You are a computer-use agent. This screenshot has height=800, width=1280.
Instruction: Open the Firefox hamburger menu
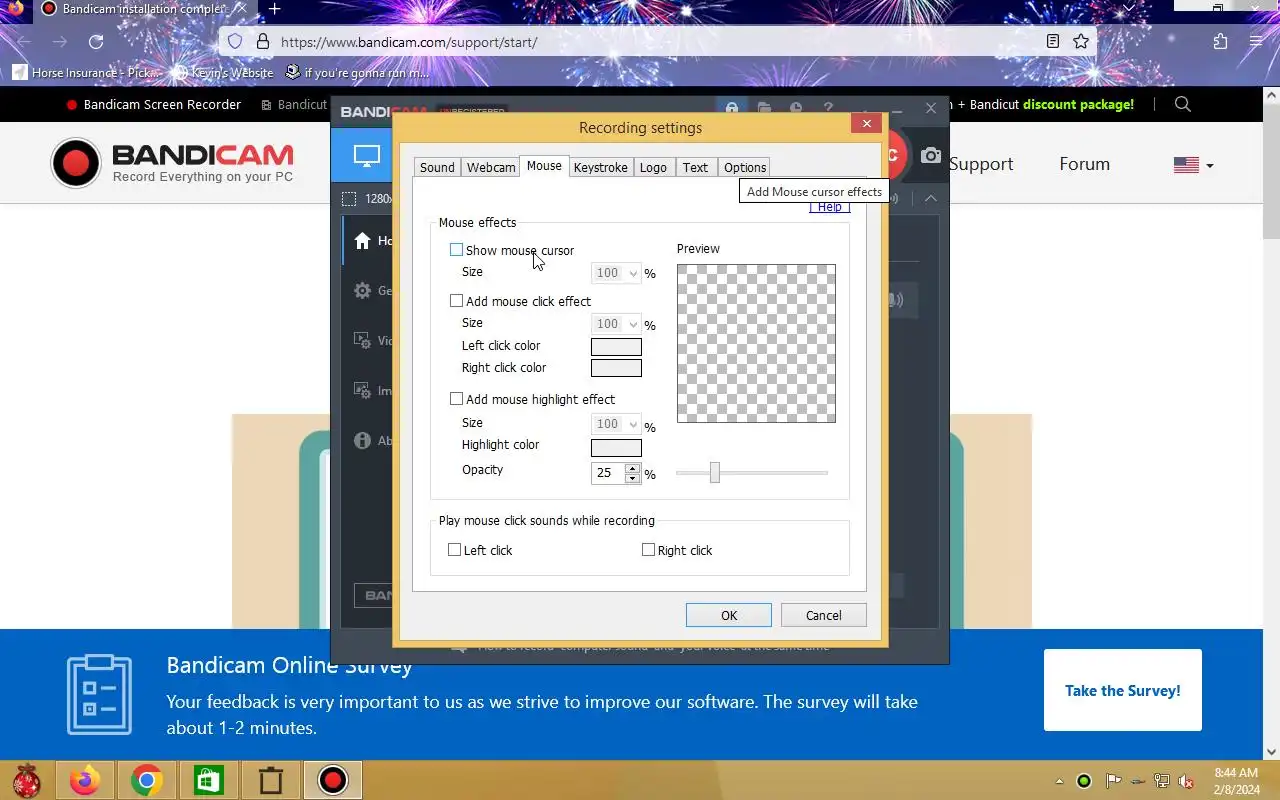[1256, 42]
